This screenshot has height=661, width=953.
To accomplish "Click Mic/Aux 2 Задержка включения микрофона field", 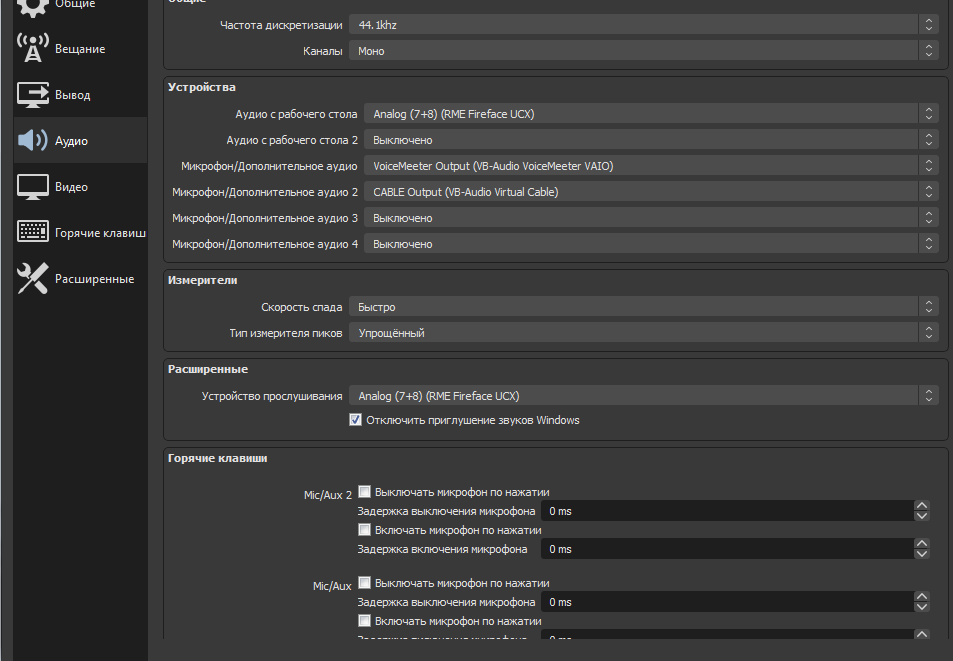I will click(726, 549).
